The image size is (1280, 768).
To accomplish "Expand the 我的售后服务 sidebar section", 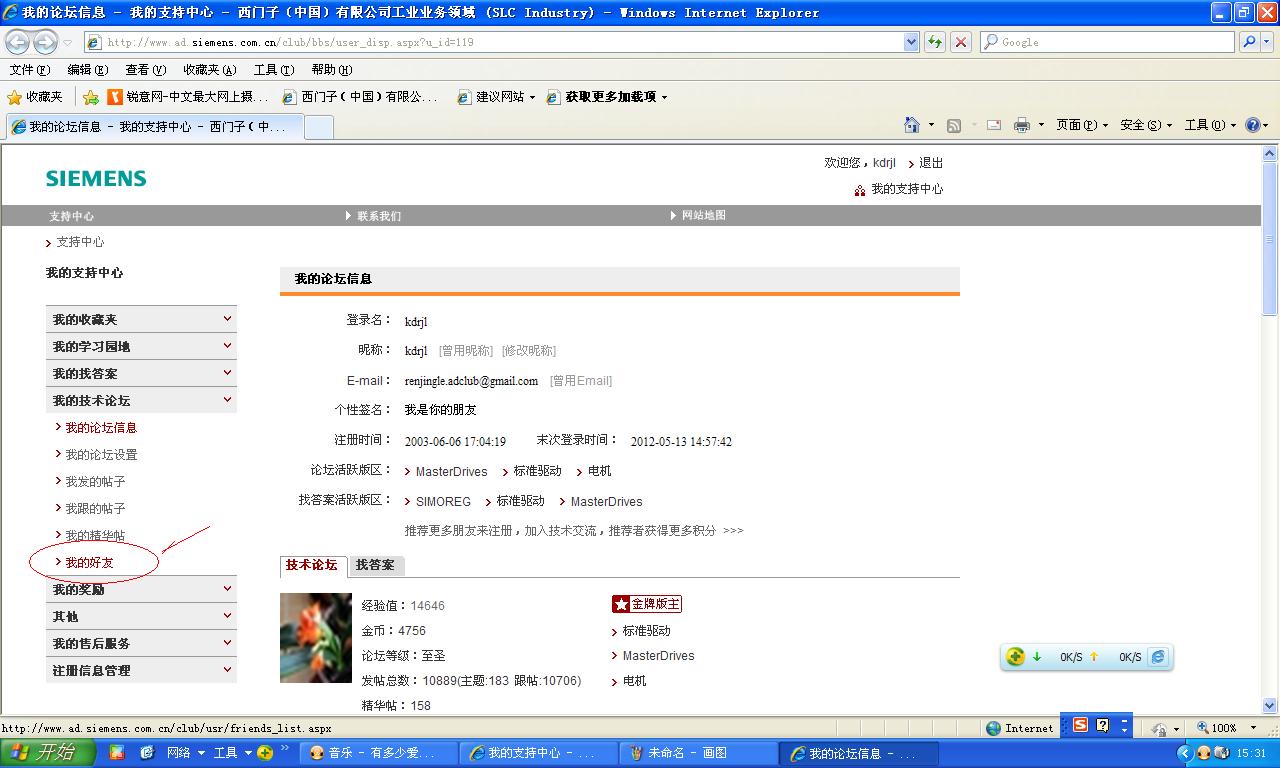I will coord(141,643).
